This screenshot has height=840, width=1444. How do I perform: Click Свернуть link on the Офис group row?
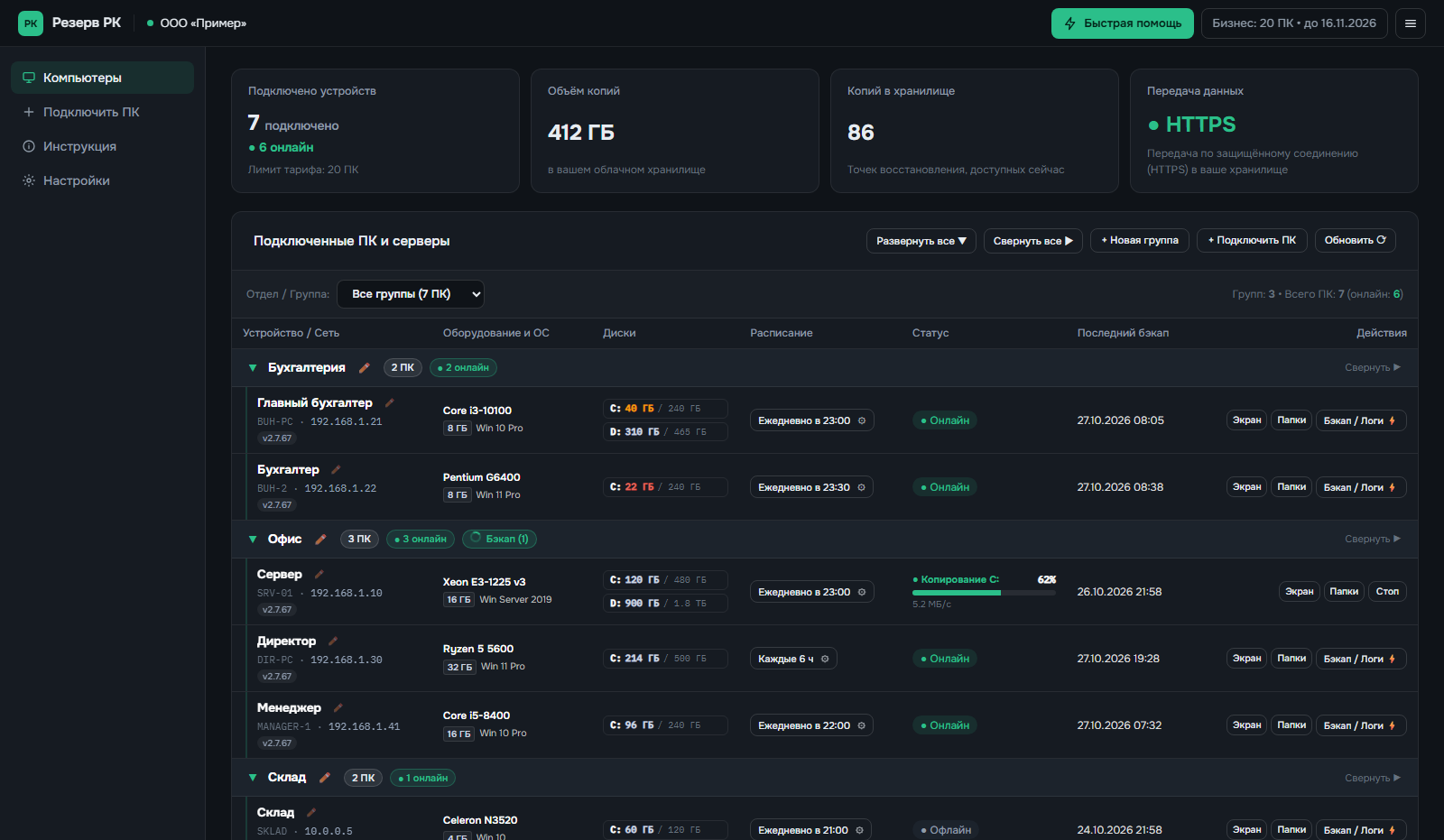click(x=1373, y=539)
